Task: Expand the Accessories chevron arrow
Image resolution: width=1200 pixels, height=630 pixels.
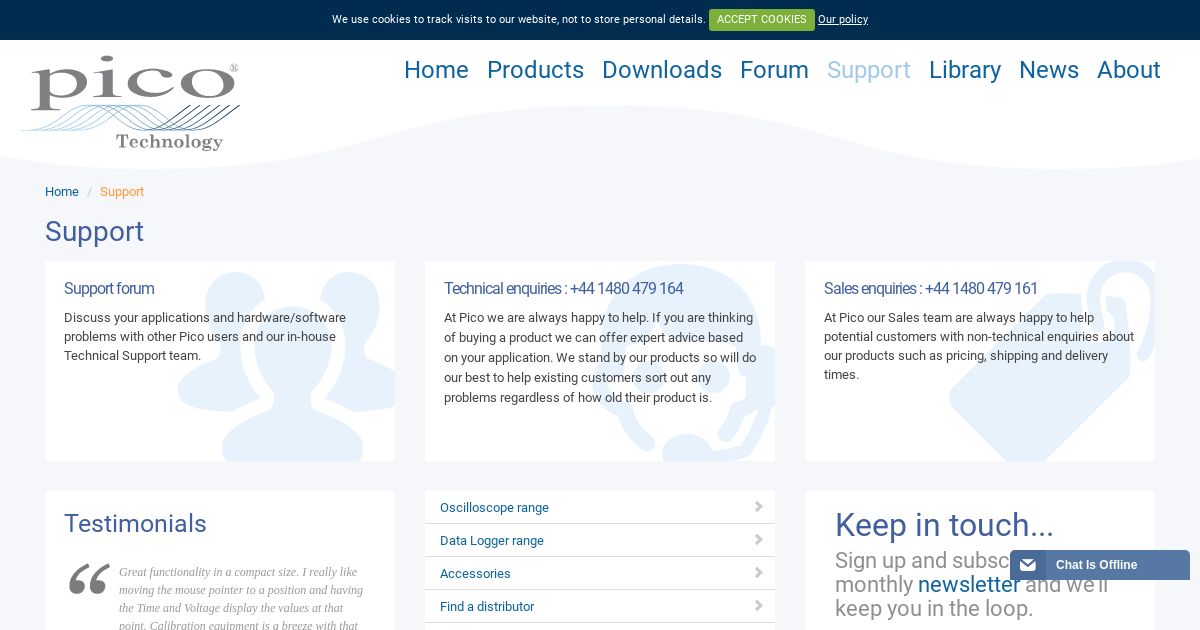Action: [759, 573]
